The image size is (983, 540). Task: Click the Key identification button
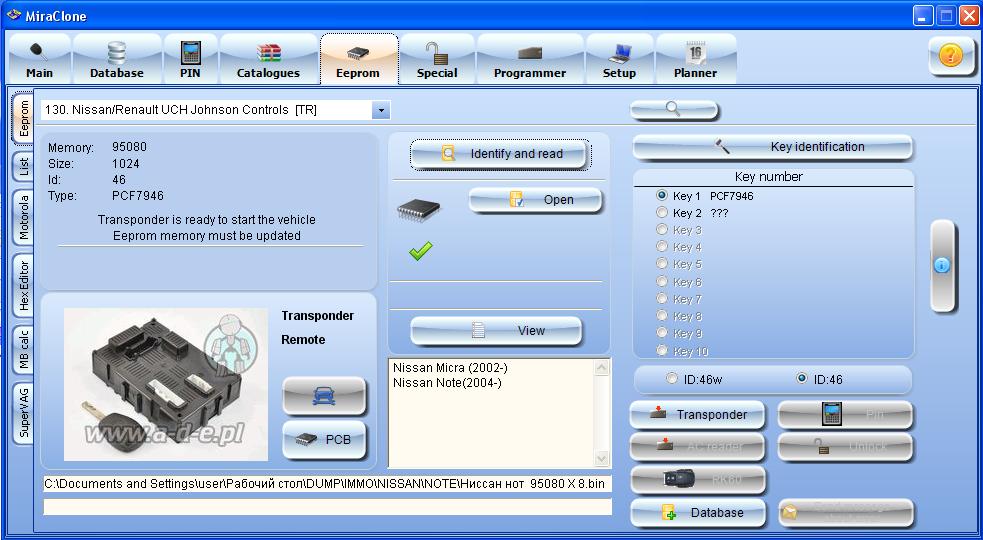(x=772, y=147)
